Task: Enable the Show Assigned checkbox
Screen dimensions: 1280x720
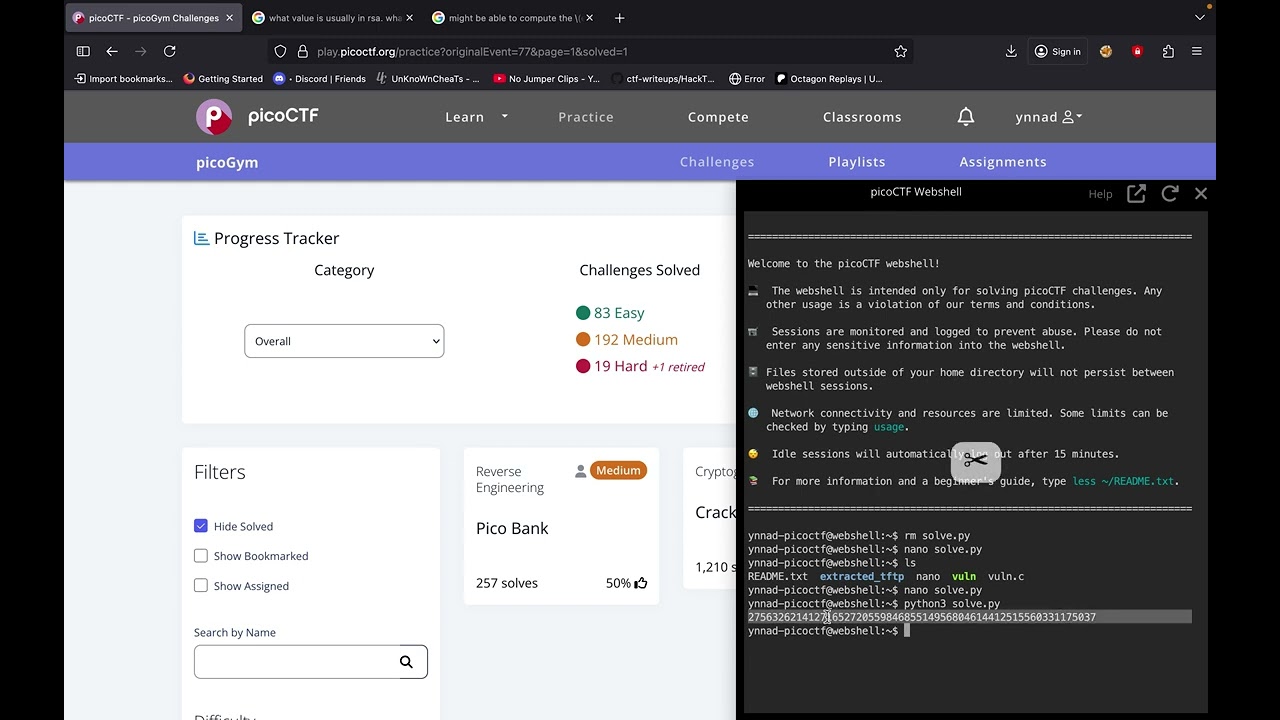Action: pos(201,586)
